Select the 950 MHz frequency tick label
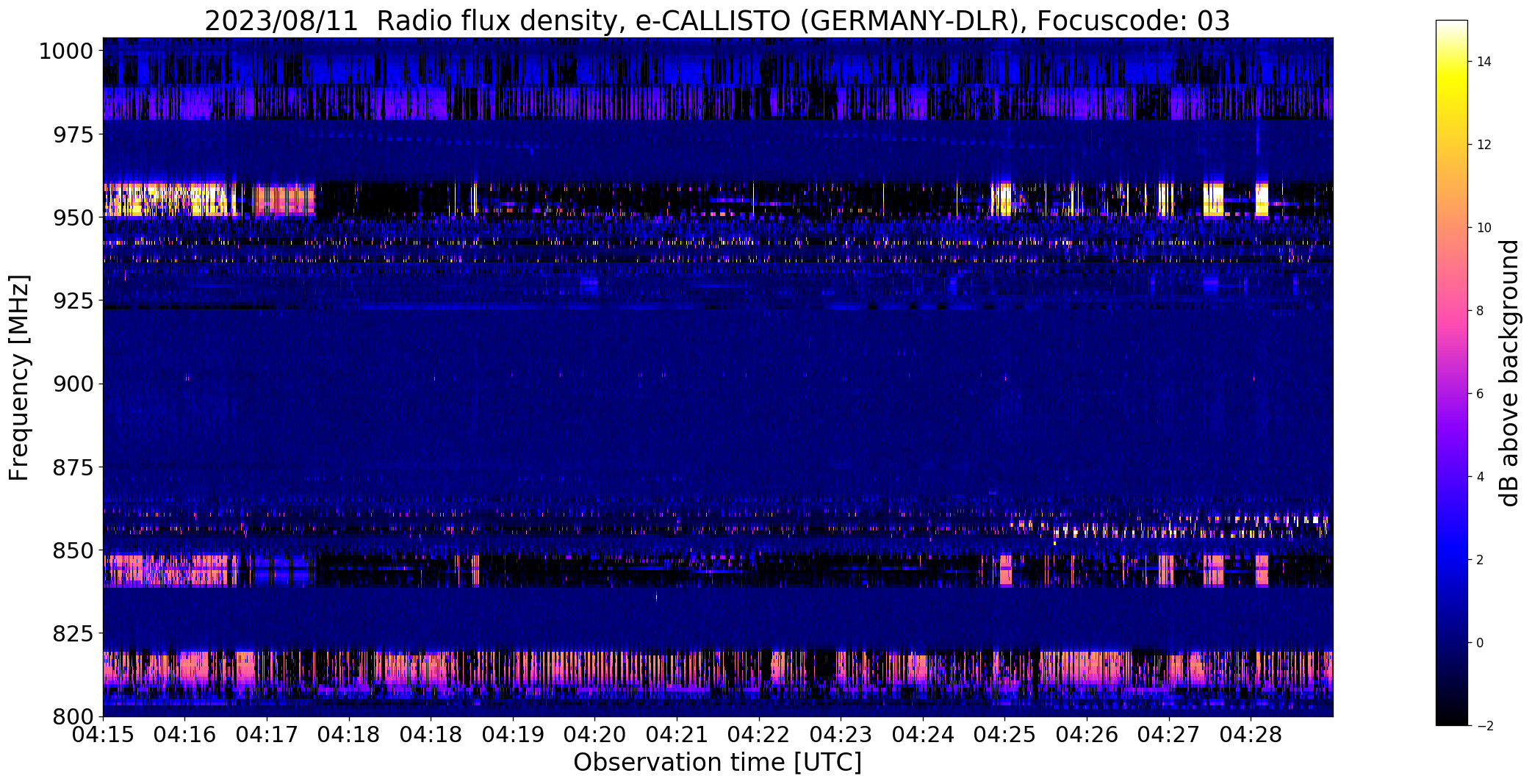The image size is (1532, 784). coord(73,218)
